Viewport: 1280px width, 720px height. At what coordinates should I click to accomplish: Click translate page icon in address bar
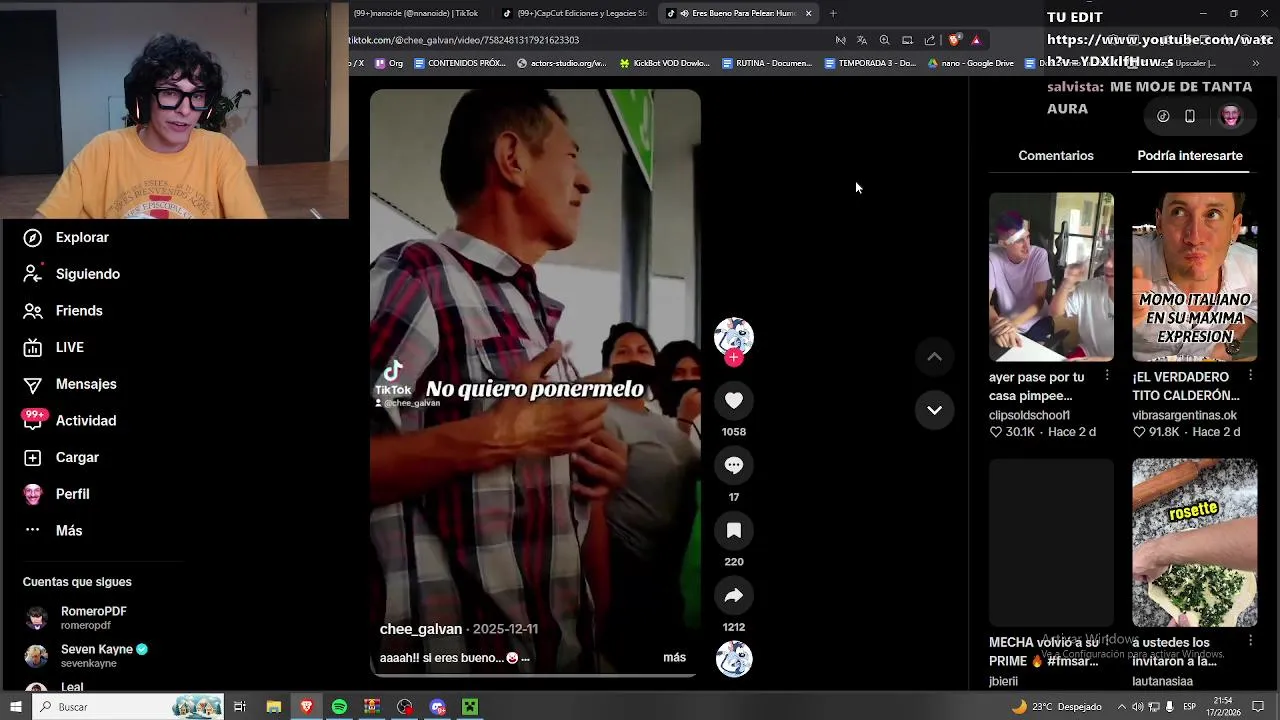(x=862, y=40)
